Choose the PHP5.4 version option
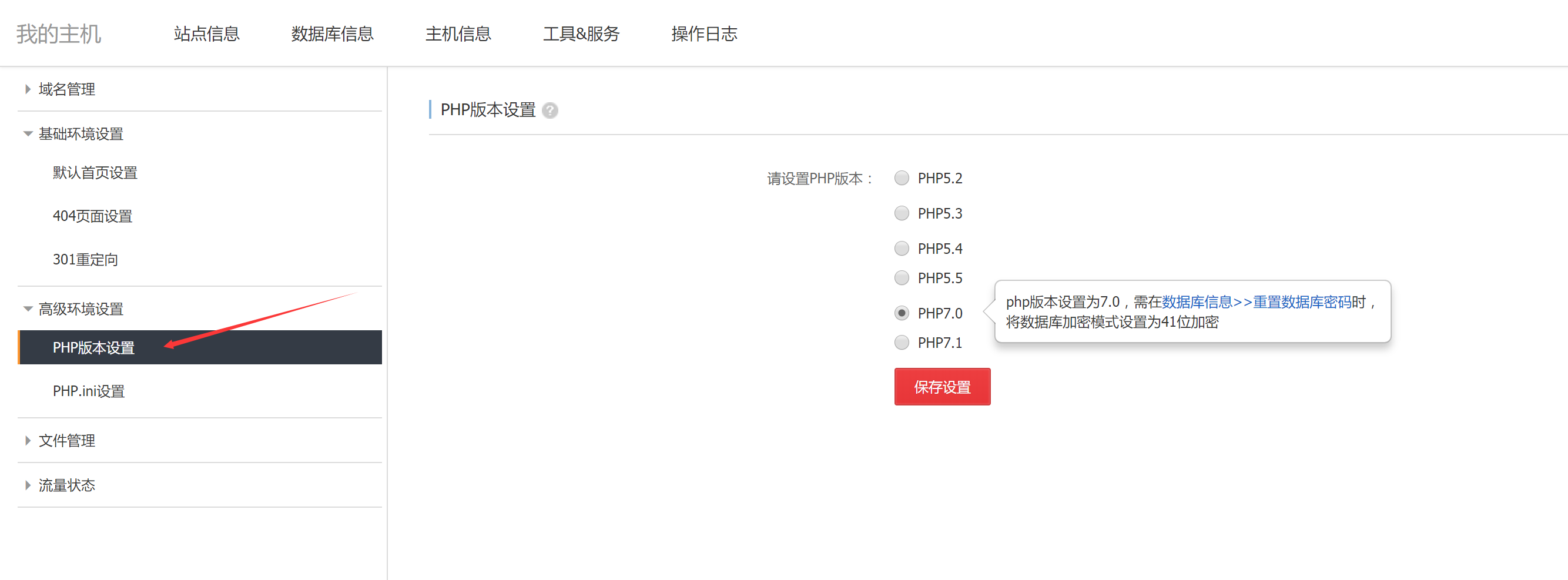 [902, 249]
